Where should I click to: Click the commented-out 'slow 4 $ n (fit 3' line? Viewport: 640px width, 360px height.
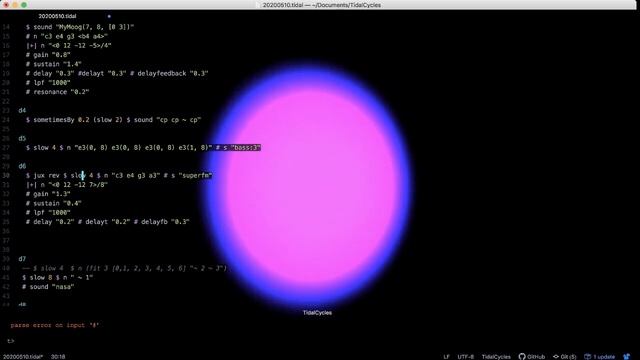point(124,268)
